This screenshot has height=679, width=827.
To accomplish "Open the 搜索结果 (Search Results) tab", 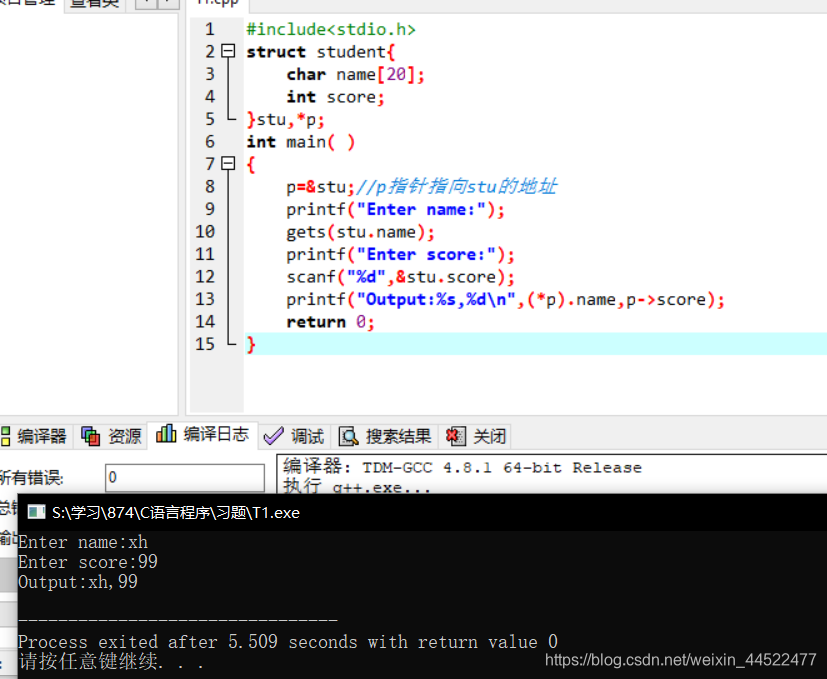I will click(385, 436).
